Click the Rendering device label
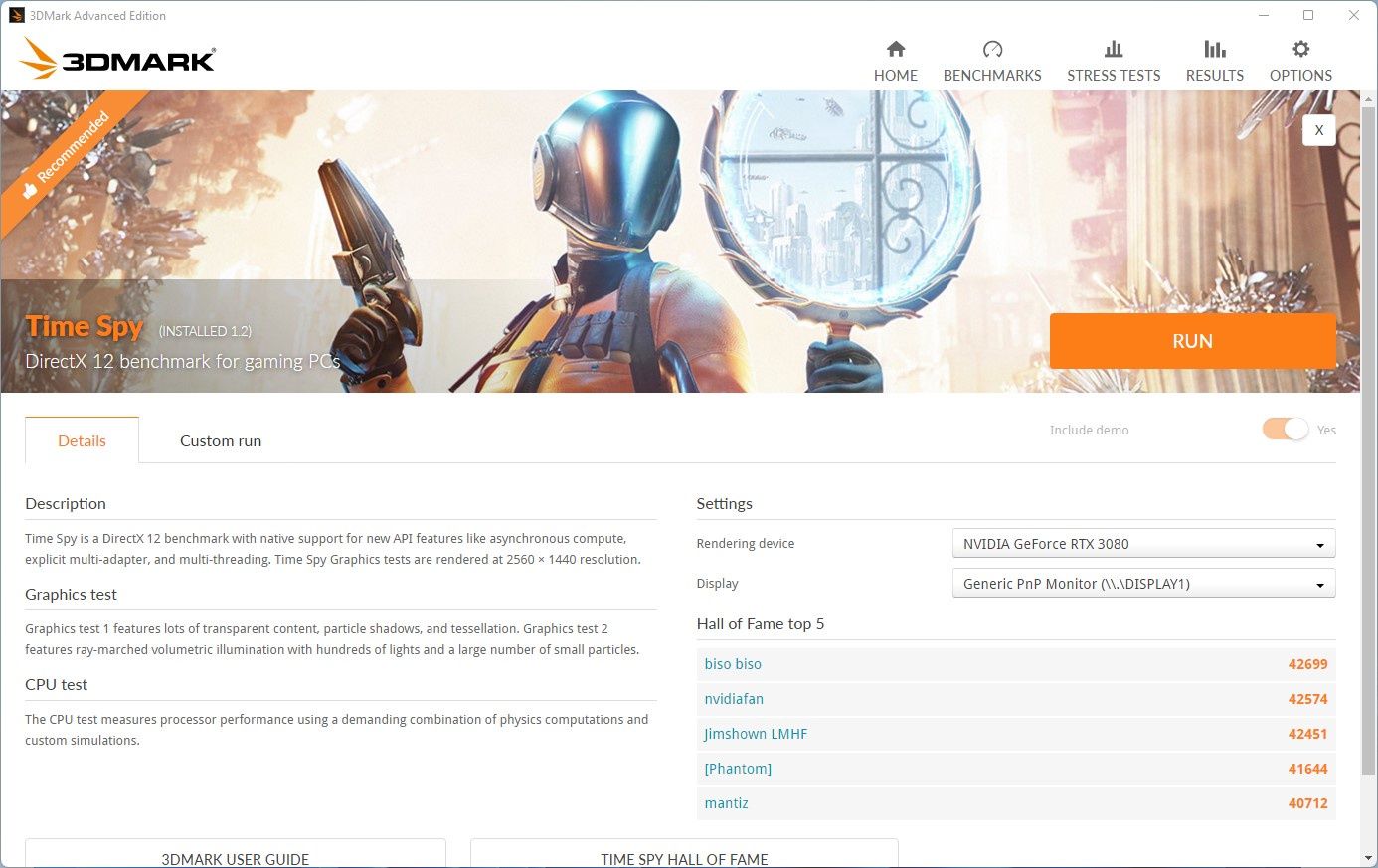 coord(746,544)
